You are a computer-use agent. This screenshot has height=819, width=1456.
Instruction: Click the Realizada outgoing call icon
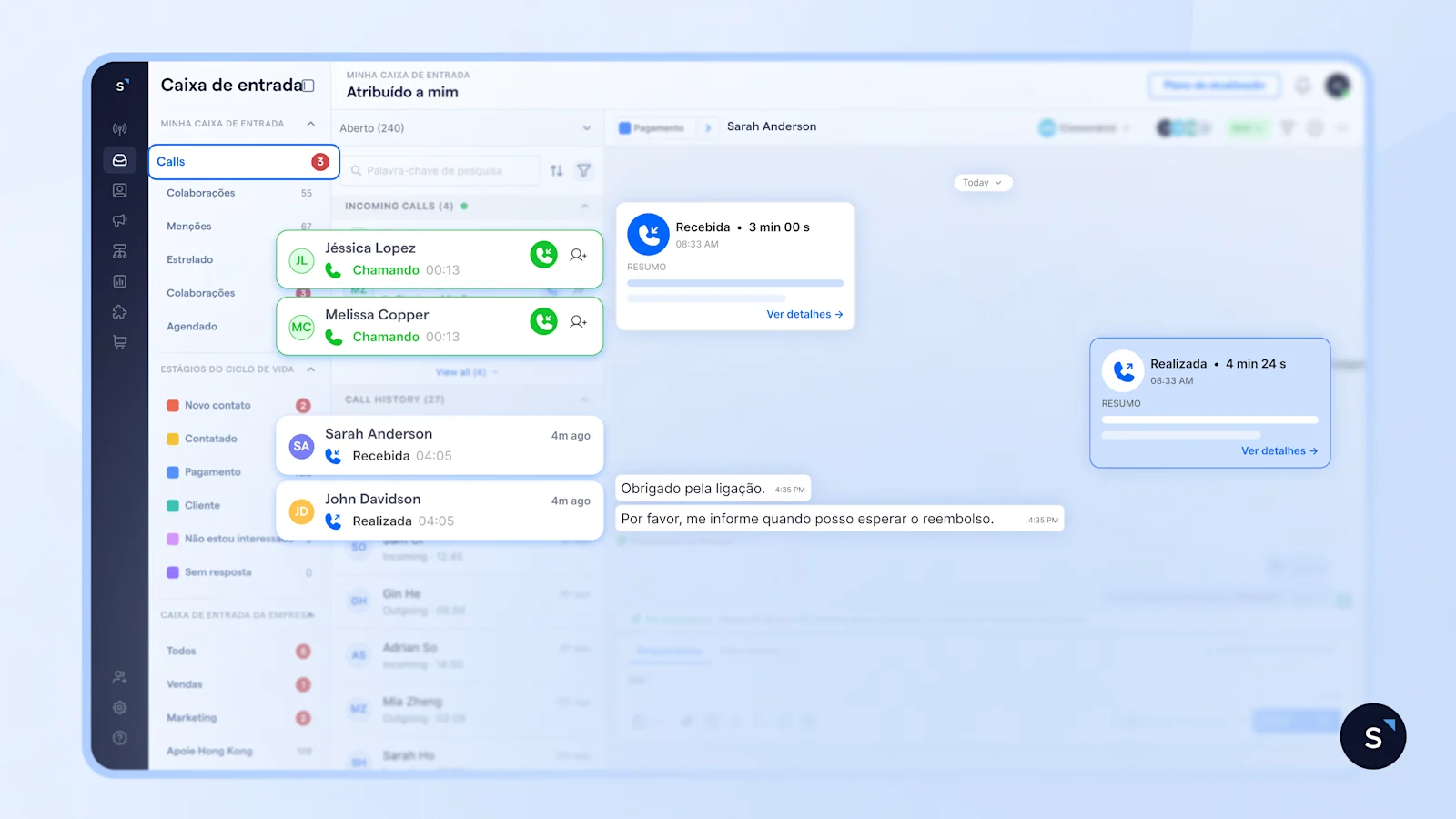point(1123,371)
